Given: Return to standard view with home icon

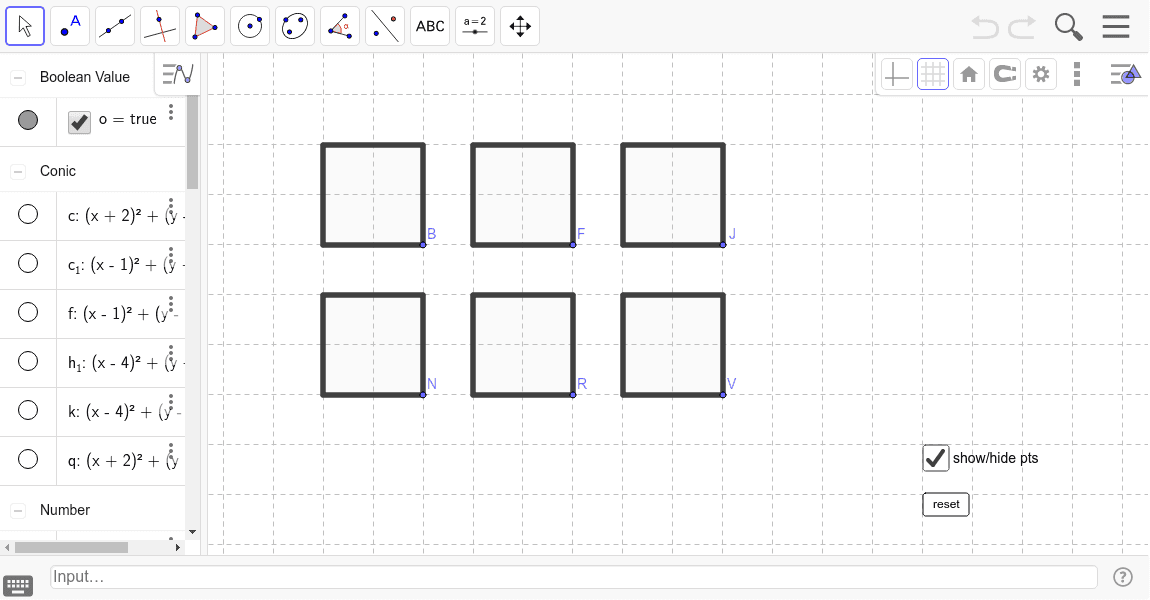Looking at the screenshot, I should [x=969, y=74].
